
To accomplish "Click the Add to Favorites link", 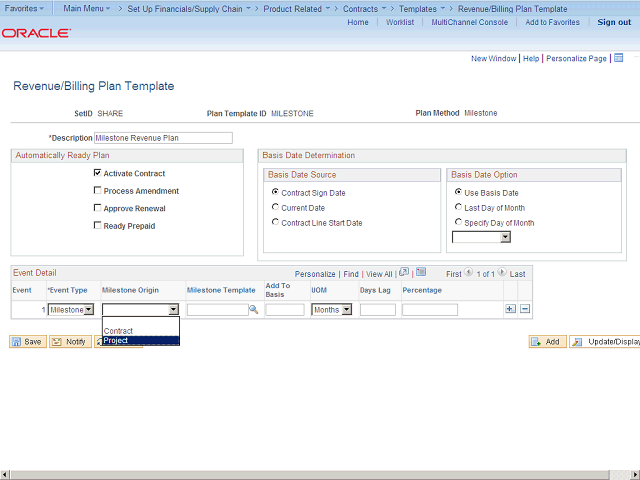I will coord(552,22).
